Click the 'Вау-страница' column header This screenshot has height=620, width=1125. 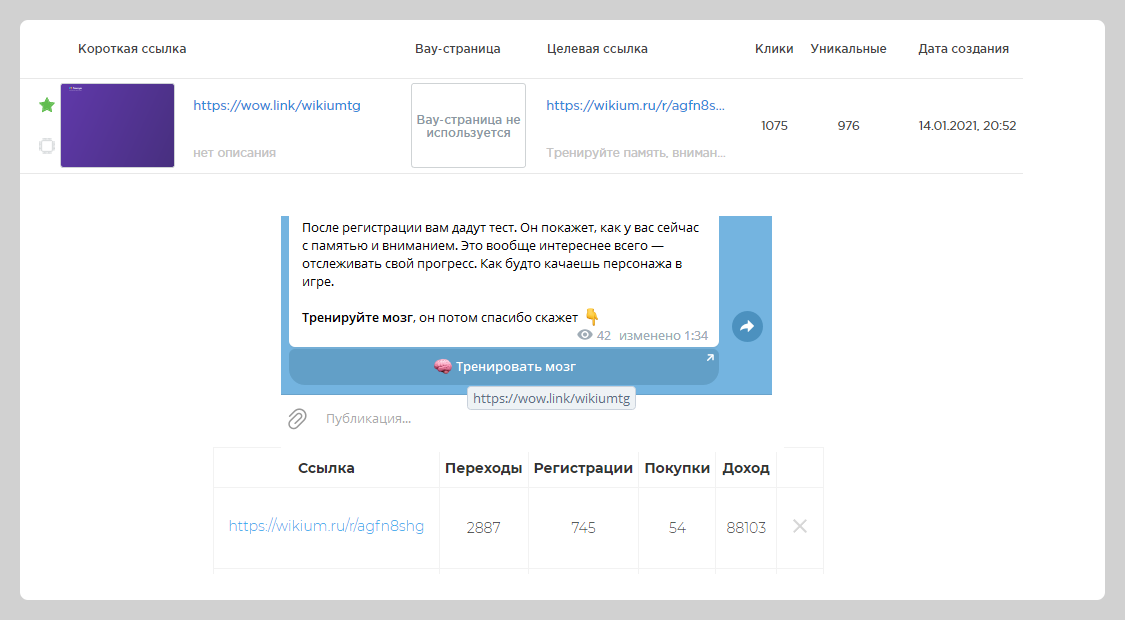[x=458, y=49]
